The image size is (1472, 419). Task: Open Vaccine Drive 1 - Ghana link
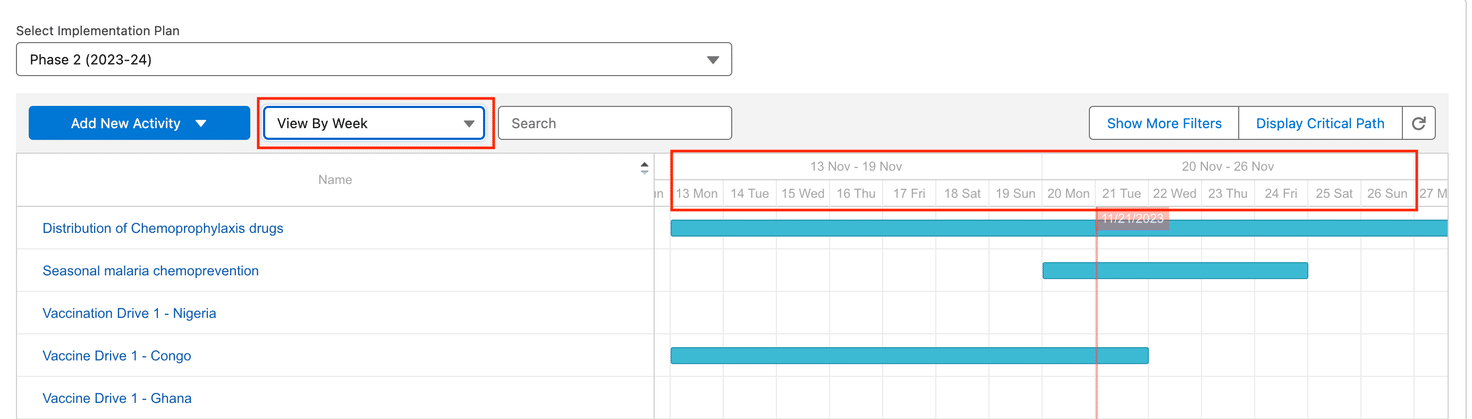click(x=117, y=398)
